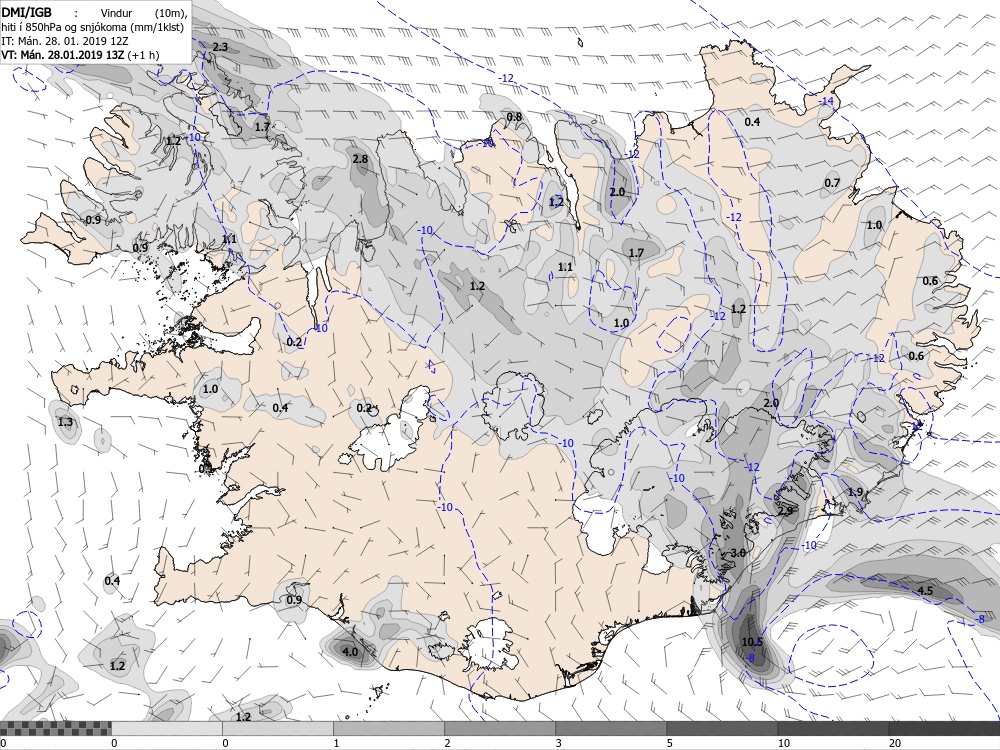1000x750 pixels.
Task: Click the 0.7 snowfall value
Action: point(832,183)
